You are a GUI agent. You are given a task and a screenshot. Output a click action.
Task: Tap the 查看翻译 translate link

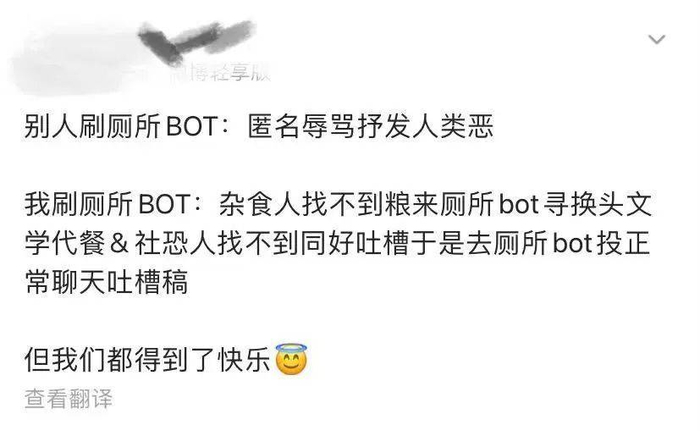(68, 398)
